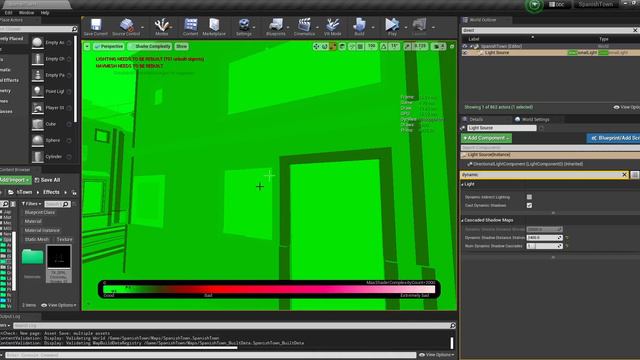
Task: Open Filters dropdown in Content Browser
Action: coord(31,204)
